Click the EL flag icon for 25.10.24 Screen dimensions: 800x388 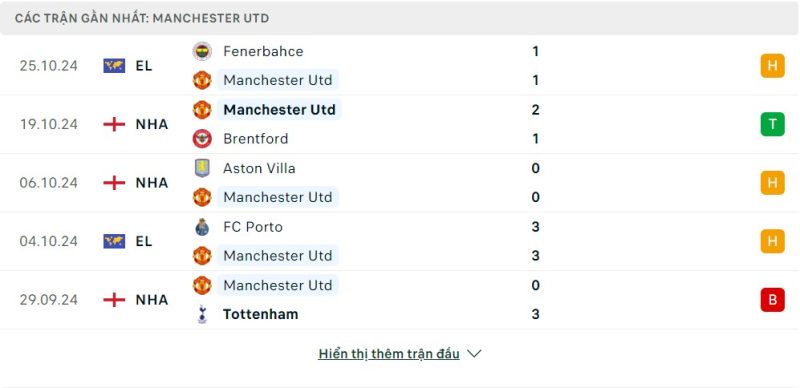click(x=114, y=66)
